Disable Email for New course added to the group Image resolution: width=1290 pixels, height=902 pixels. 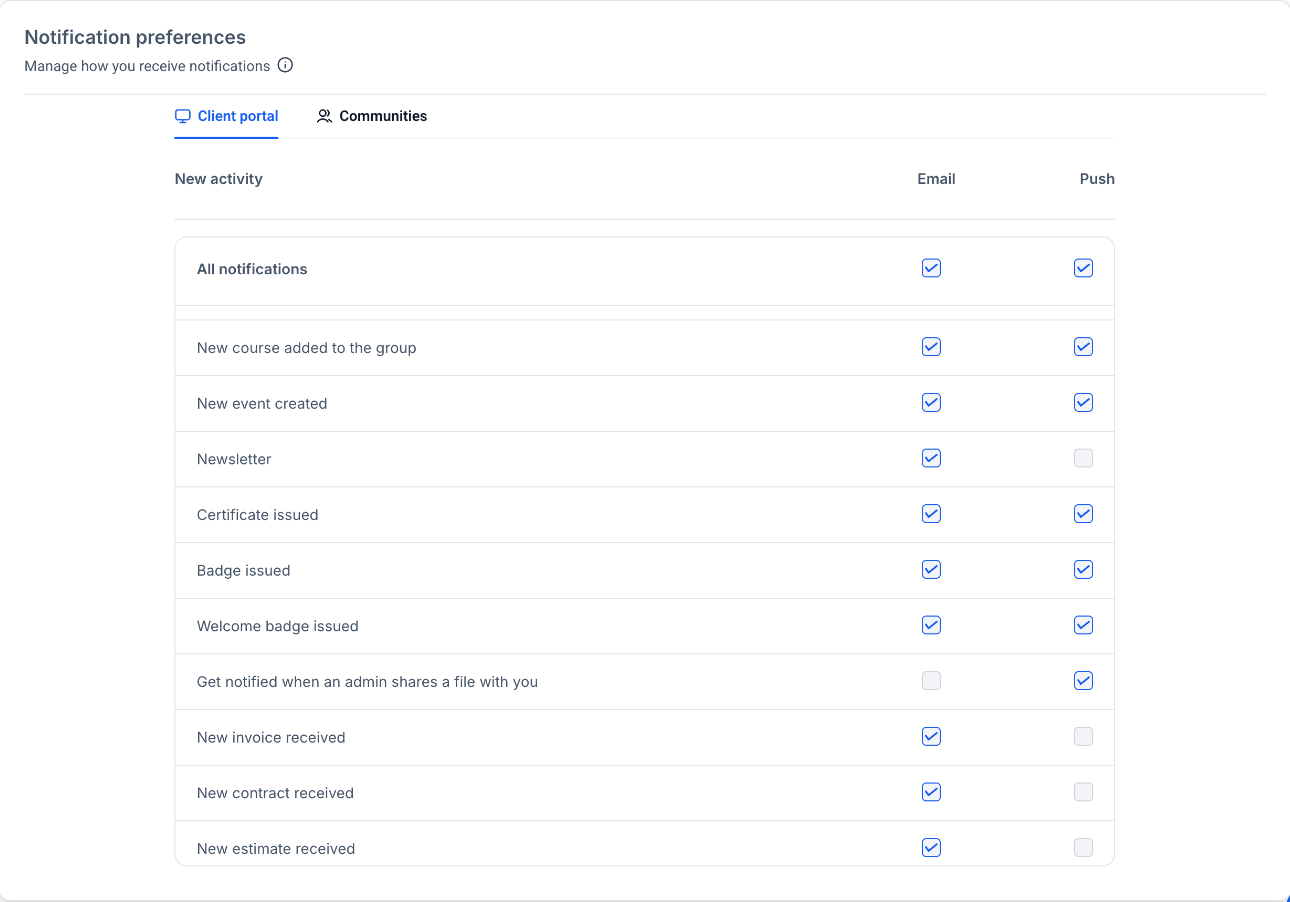click(931, 347)
